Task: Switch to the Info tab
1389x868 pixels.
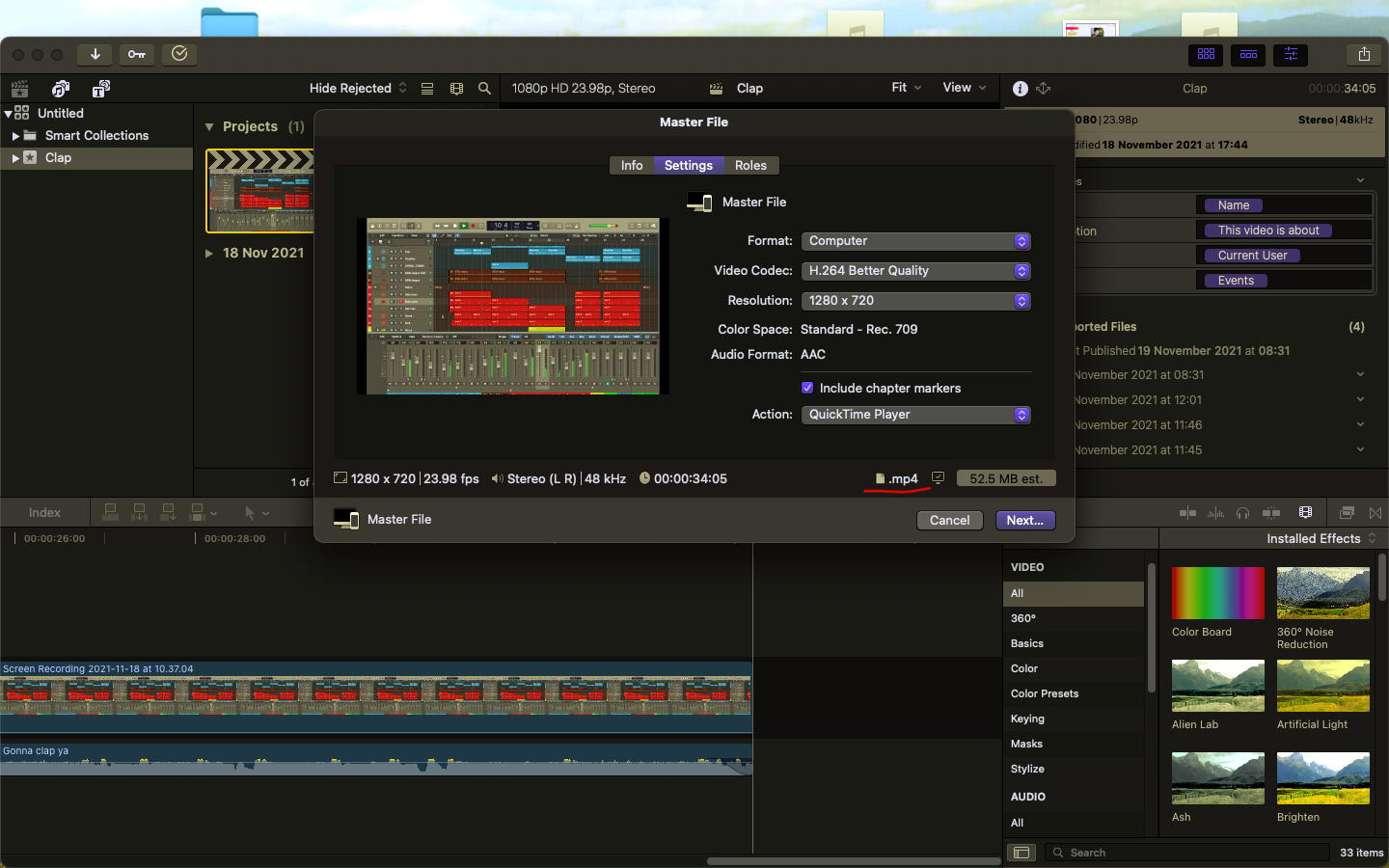Action: [x=632, y=166]
